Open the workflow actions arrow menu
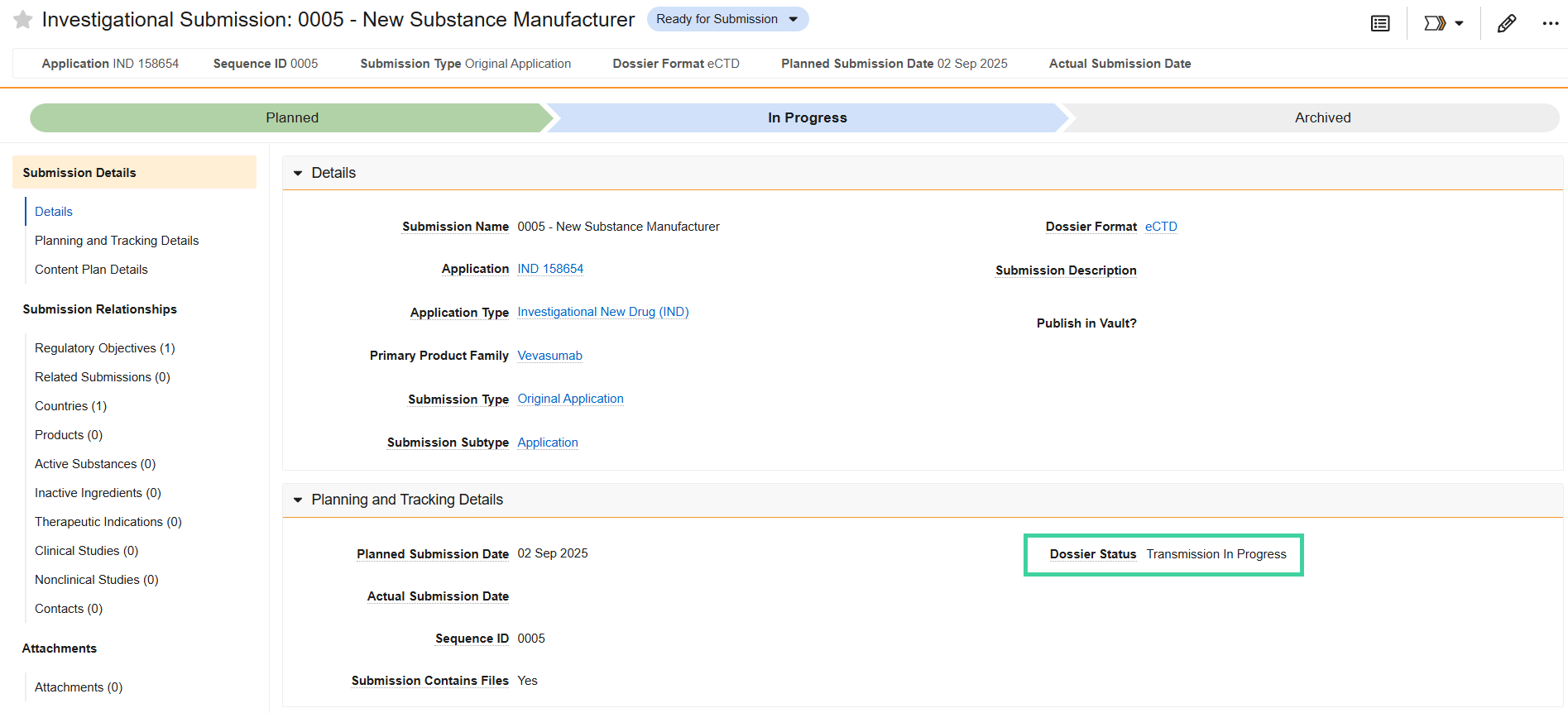The image size is (1568, 713). (1444, 23)
